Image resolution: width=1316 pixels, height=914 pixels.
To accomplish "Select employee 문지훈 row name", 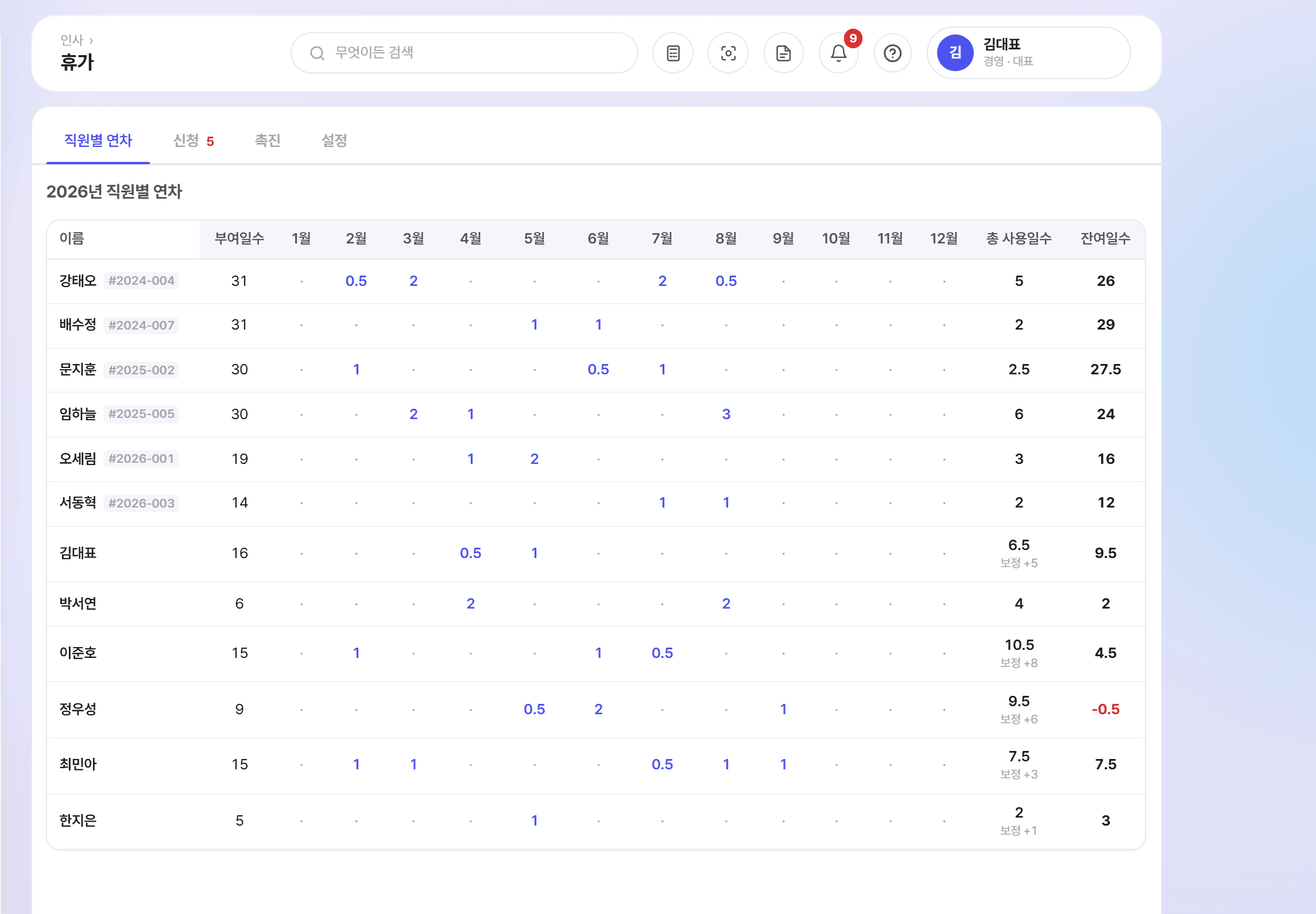I will 78,369.
